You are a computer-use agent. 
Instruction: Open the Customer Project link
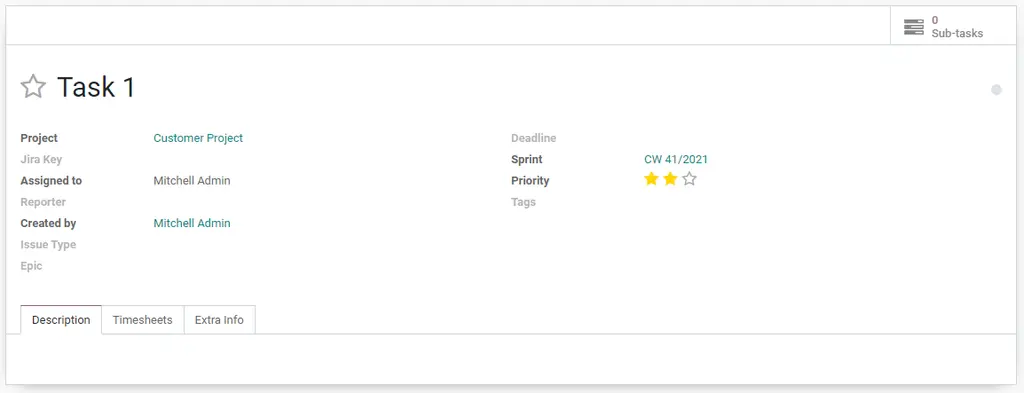click(x=198, y=138)
